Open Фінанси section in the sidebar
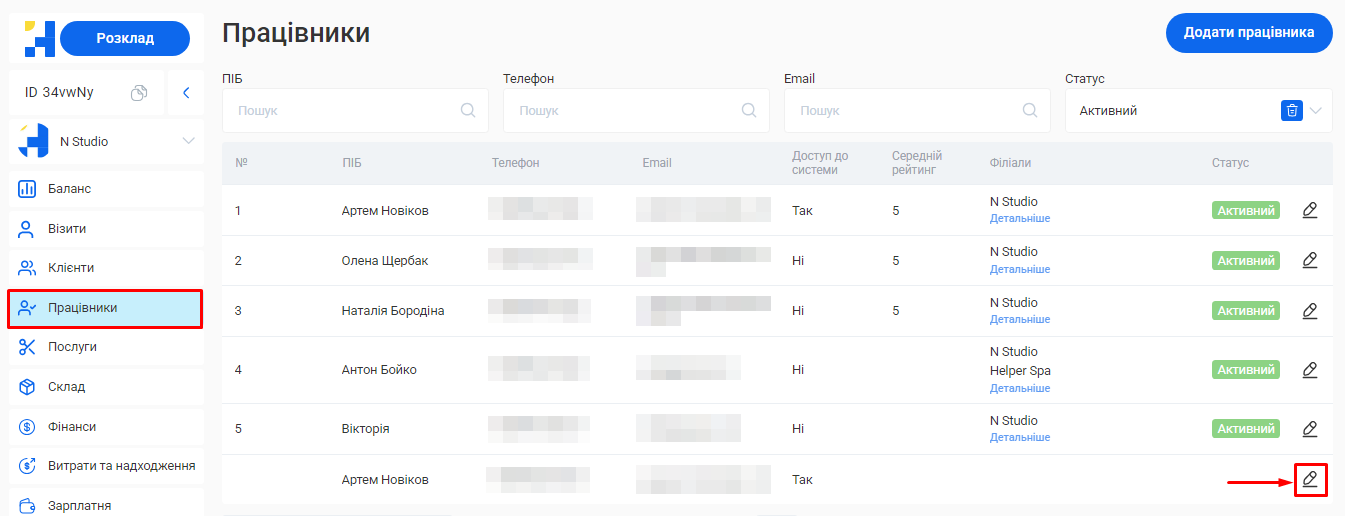 (72, 427)
